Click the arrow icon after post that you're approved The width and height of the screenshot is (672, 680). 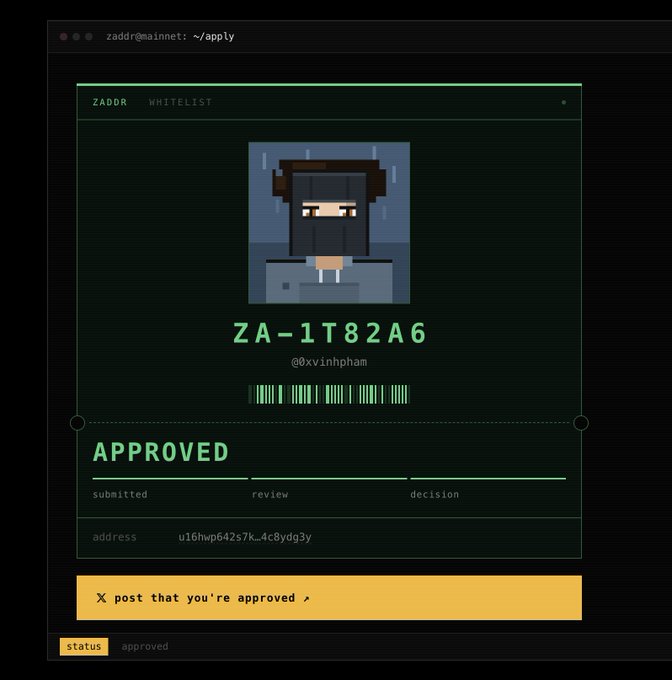(307, 598)
